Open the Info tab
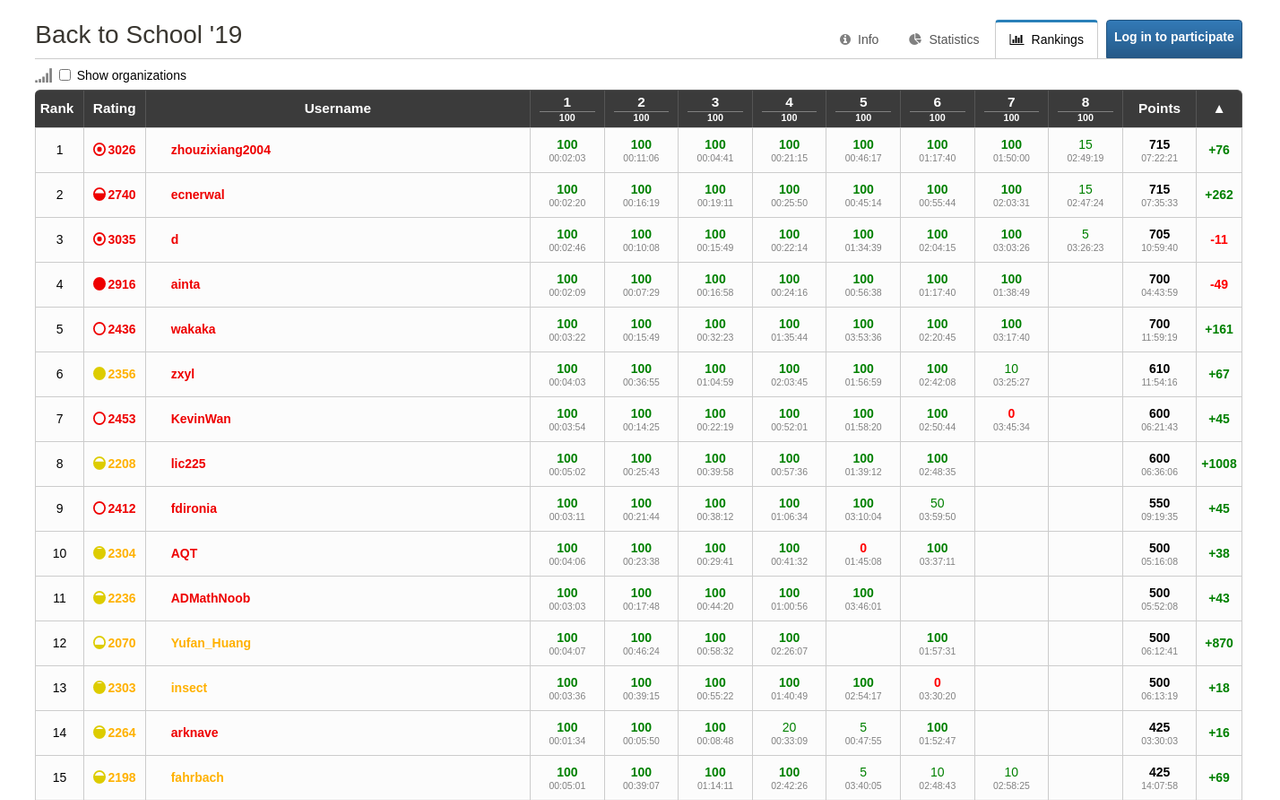The image size is (1280, 800). (x=859, y=40)
